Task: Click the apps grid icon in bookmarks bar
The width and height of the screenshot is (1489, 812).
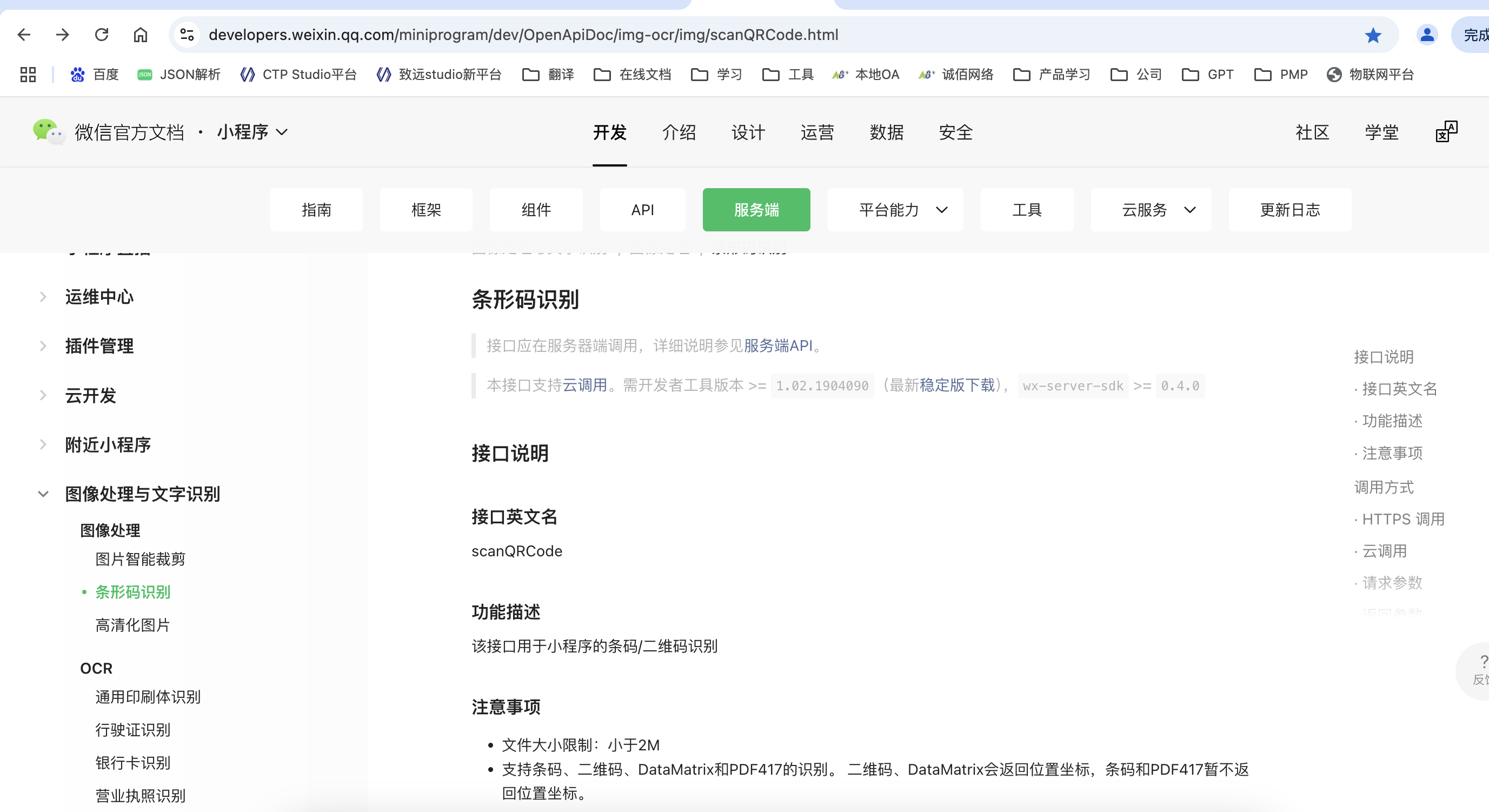Action: [28, 75]
